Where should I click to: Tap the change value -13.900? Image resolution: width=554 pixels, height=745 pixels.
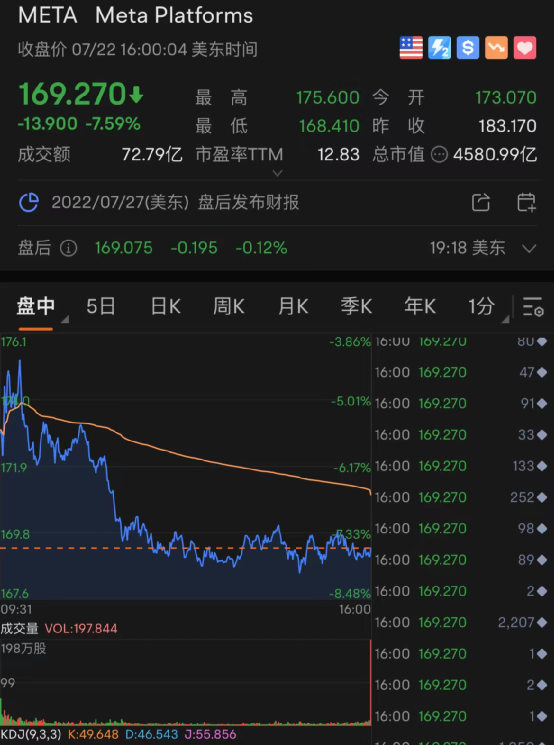coord(48,124)
